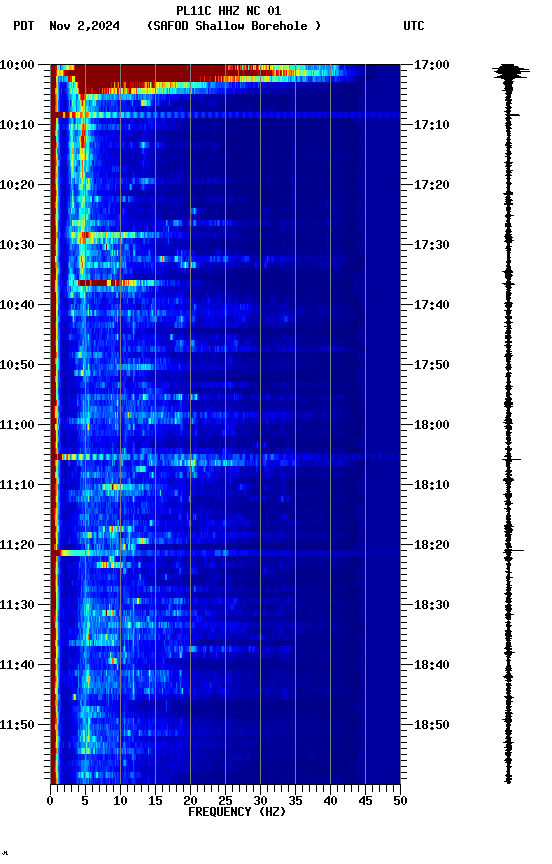This screenshot has height=864, width=552.
Task: Click the 10:50 PDT time label
Action: [17, 365]
